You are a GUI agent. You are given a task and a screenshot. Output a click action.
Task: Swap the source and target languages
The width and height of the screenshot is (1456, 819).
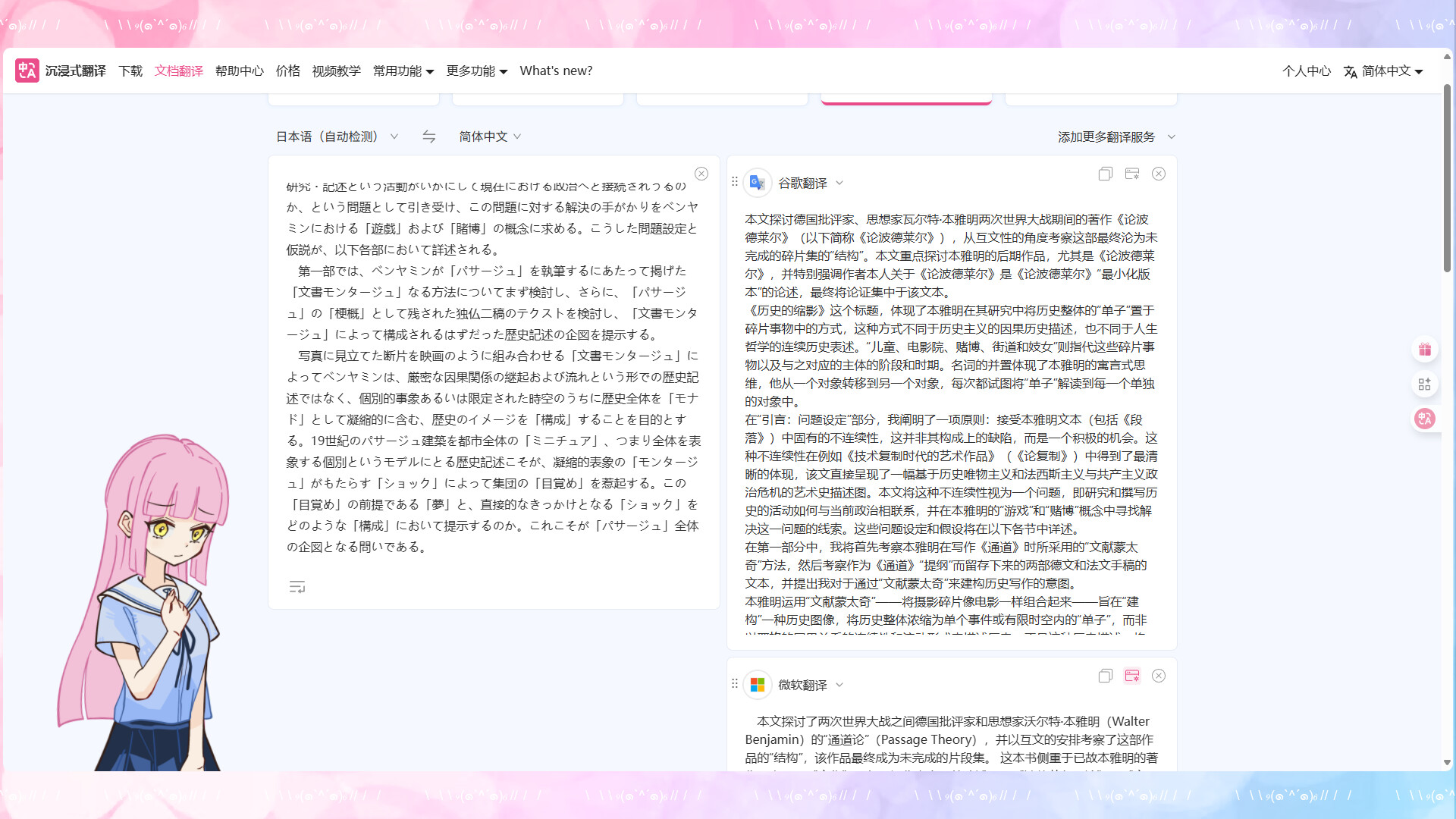pyautogui.click(x=428, y=136)
